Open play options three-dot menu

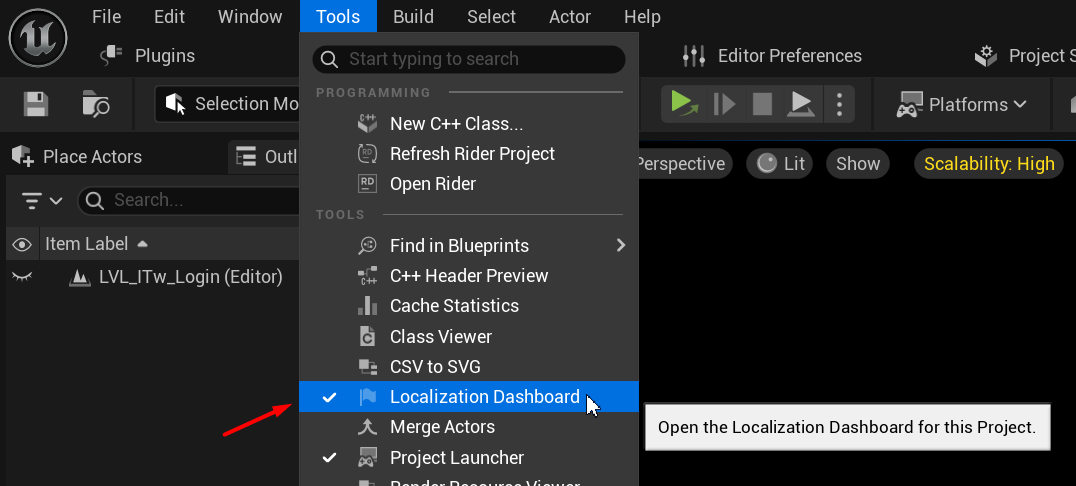coord(839,104)
